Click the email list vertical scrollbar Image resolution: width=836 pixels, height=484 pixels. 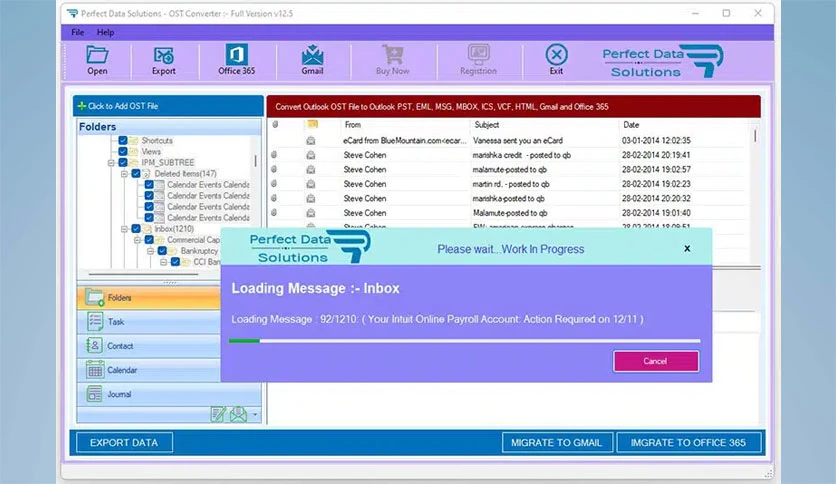tap(755, 135)
